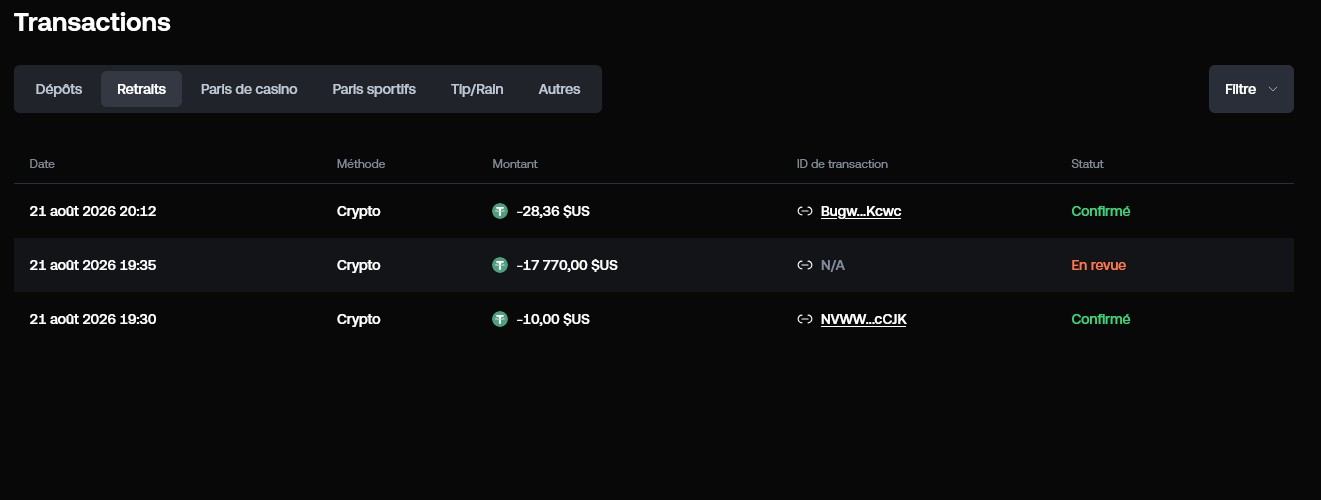1321x500 pixels.
Task: Select the Retraits tab
Action: (x=141, y=89)
